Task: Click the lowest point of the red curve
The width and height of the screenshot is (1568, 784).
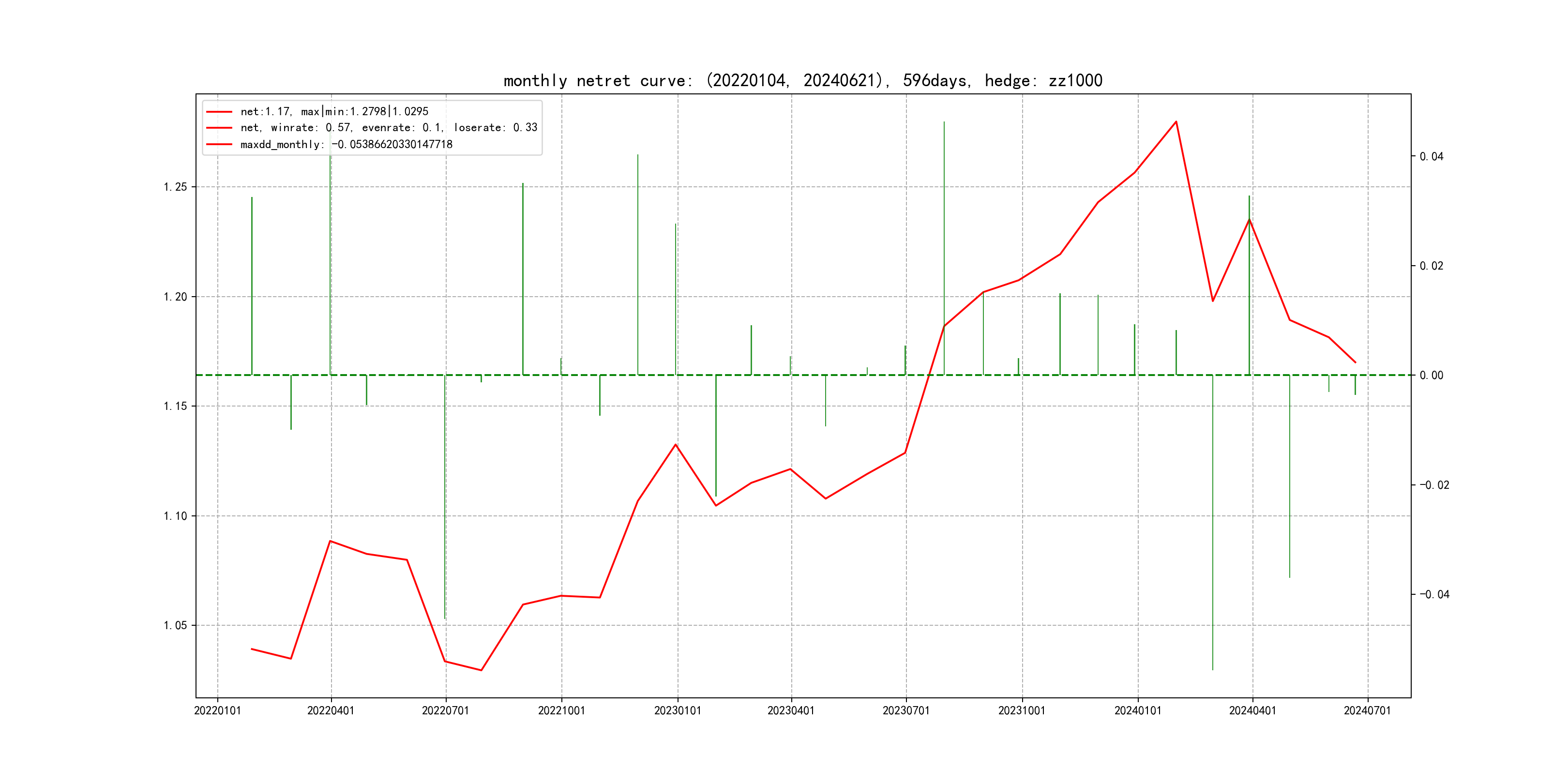Action: click(481, 670)
